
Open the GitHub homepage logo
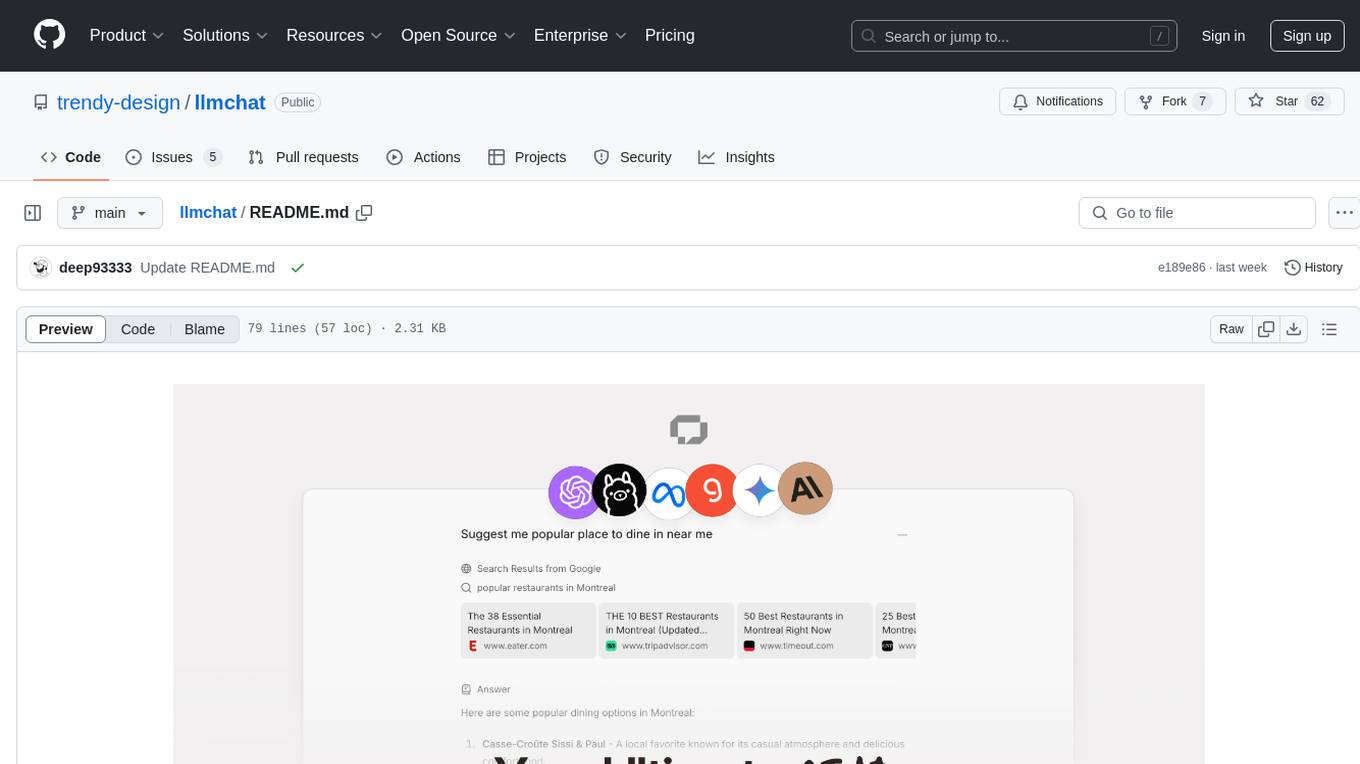[49, 35]
